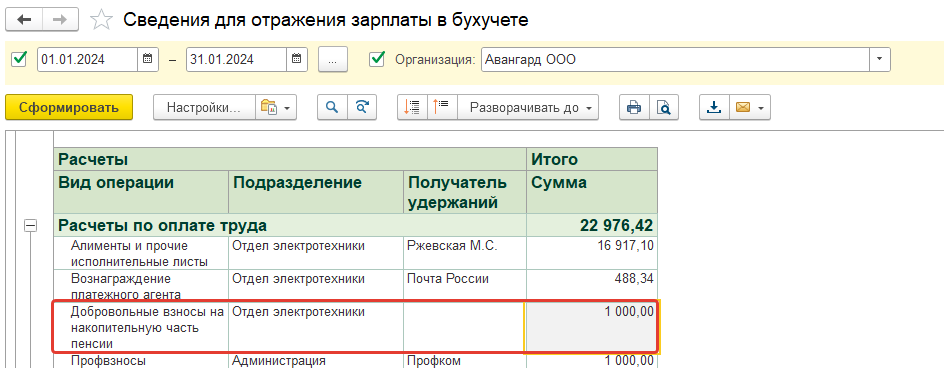944x368 pixels.
Task: Print the report with printer icon
Action: tap(634, 108)
